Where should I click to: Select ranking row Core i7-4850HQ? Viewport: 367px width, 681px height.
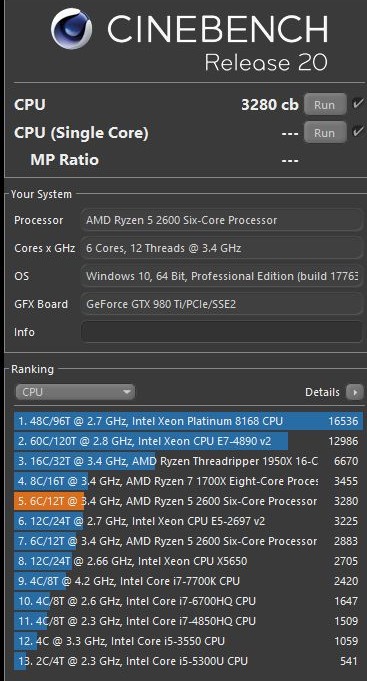(188, 621)
